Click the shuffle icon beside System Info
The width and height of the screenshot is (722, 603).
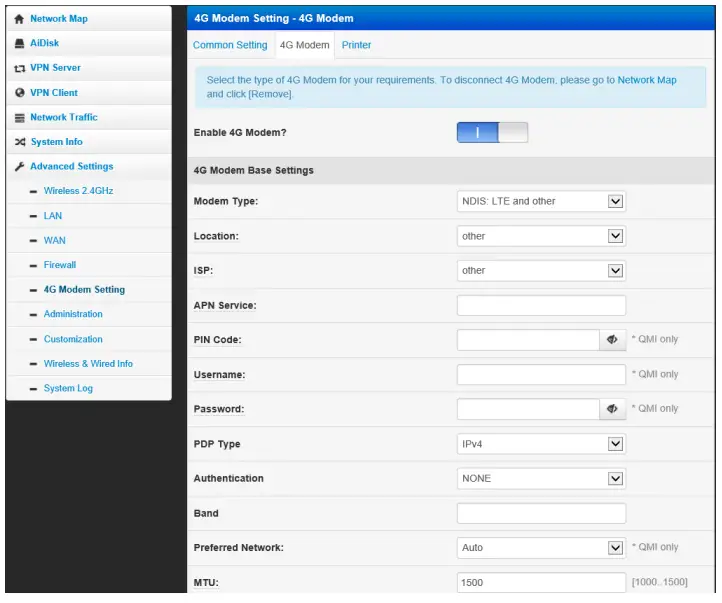pyautogui.click(x=20, y=142)
